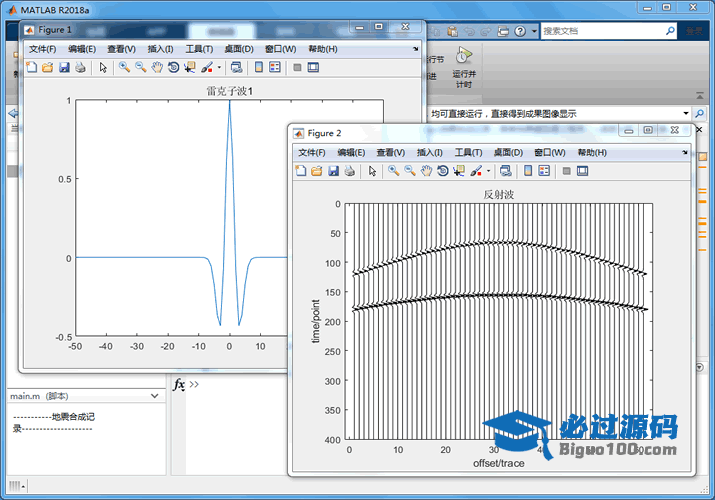Viewport: 715px width, 500px height.
Task: Open 查看(V) menu in Figure 1
Action: [122, 49]
